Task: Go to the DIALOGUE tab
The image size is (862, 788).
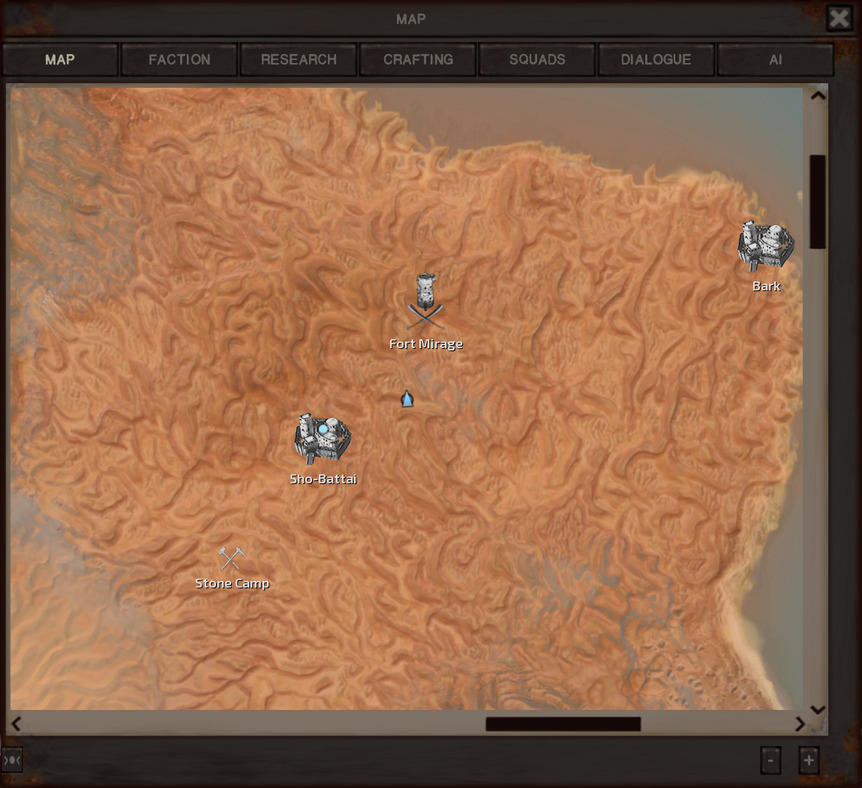Action: (x=656, y=59)
